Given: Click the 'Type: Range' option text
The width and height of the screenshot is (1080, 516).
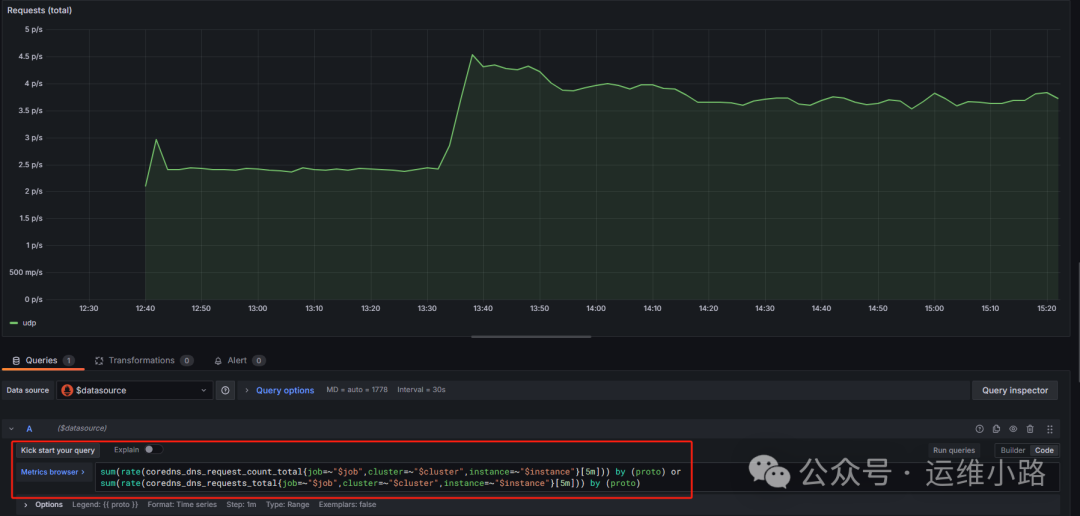Looking at the screenshot, I should pyautogui.click(x=288, y=504).
